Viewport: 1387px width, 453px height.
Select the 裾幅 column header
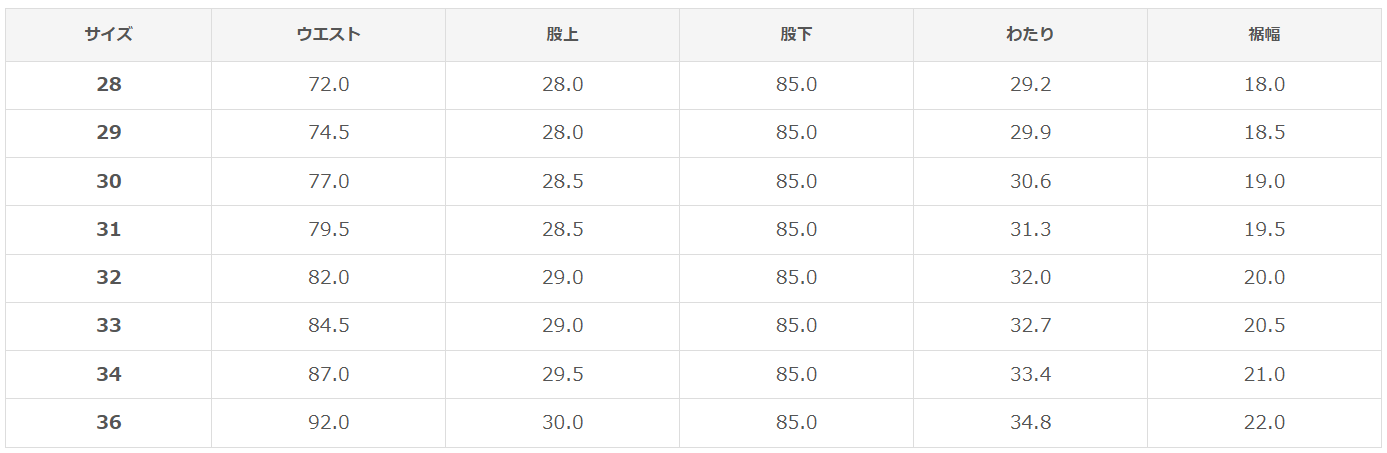click(x=1264, y=34)
